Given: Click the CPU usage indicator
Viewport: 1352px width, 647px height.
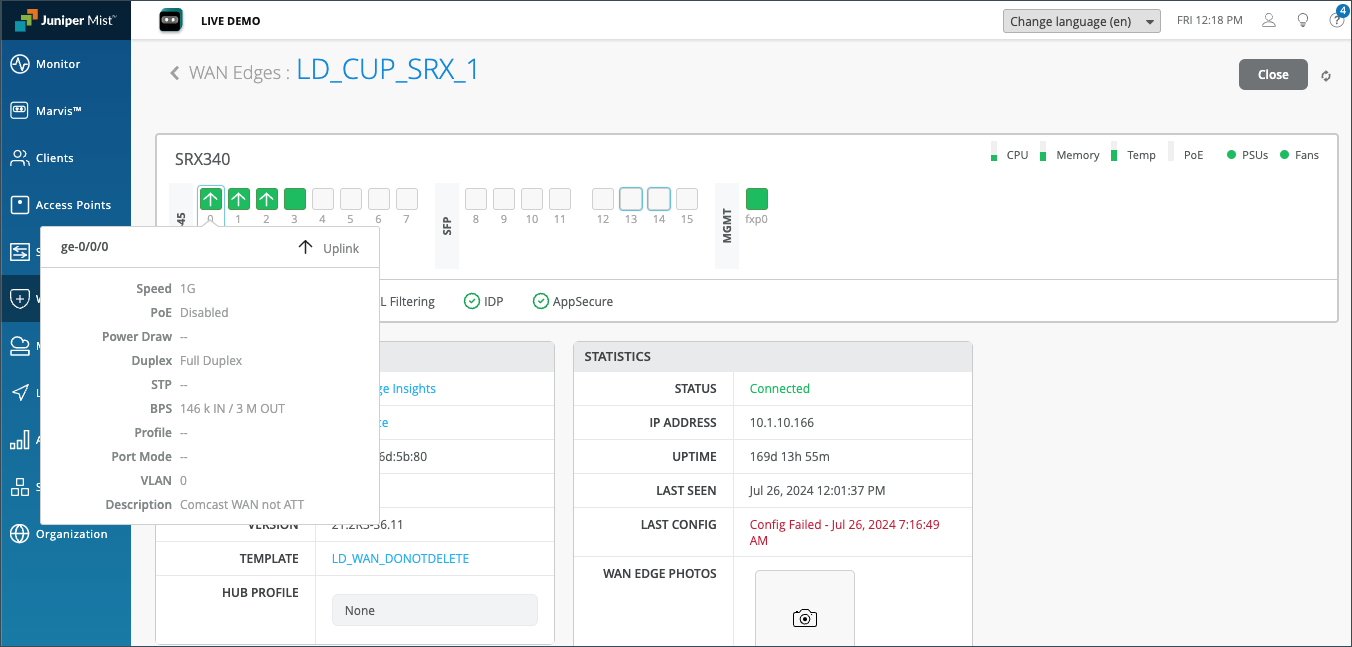Looking at the screenshot, I should pos(1009,154).
